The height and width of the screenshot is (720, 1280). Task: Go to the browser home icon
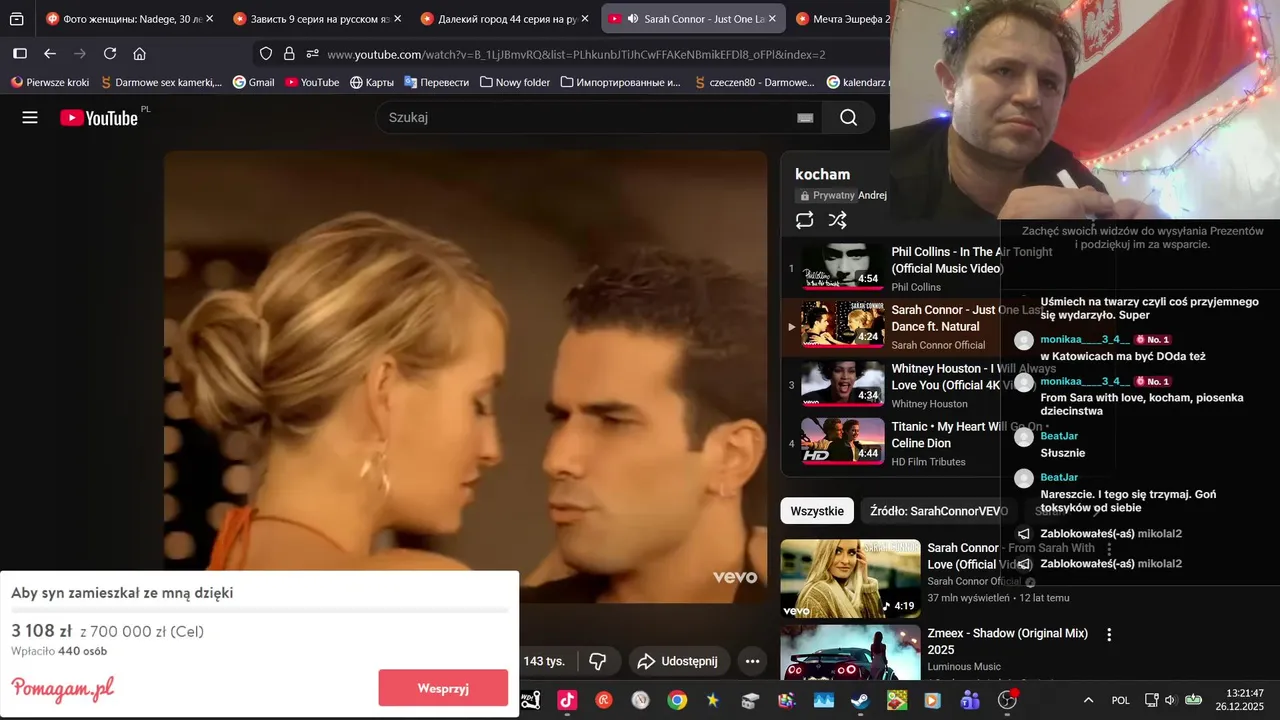point(140,54)
